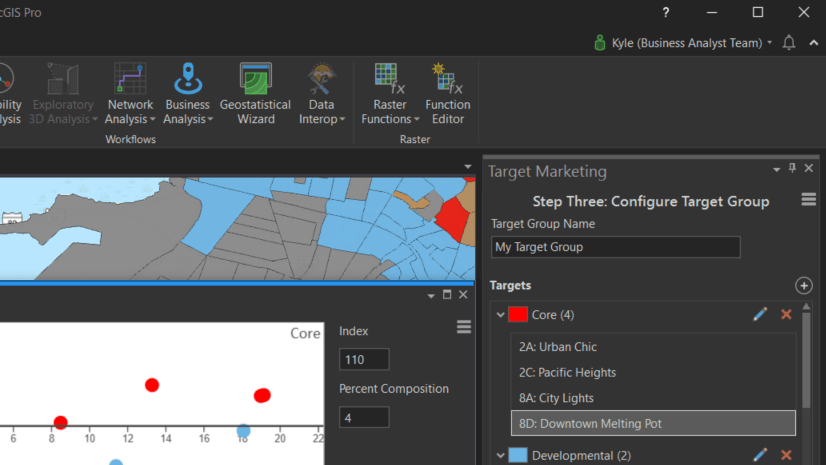Close the chart pane
Image resolution: width=826 pixels, height=465 pixels.
[x=463, y=294]
